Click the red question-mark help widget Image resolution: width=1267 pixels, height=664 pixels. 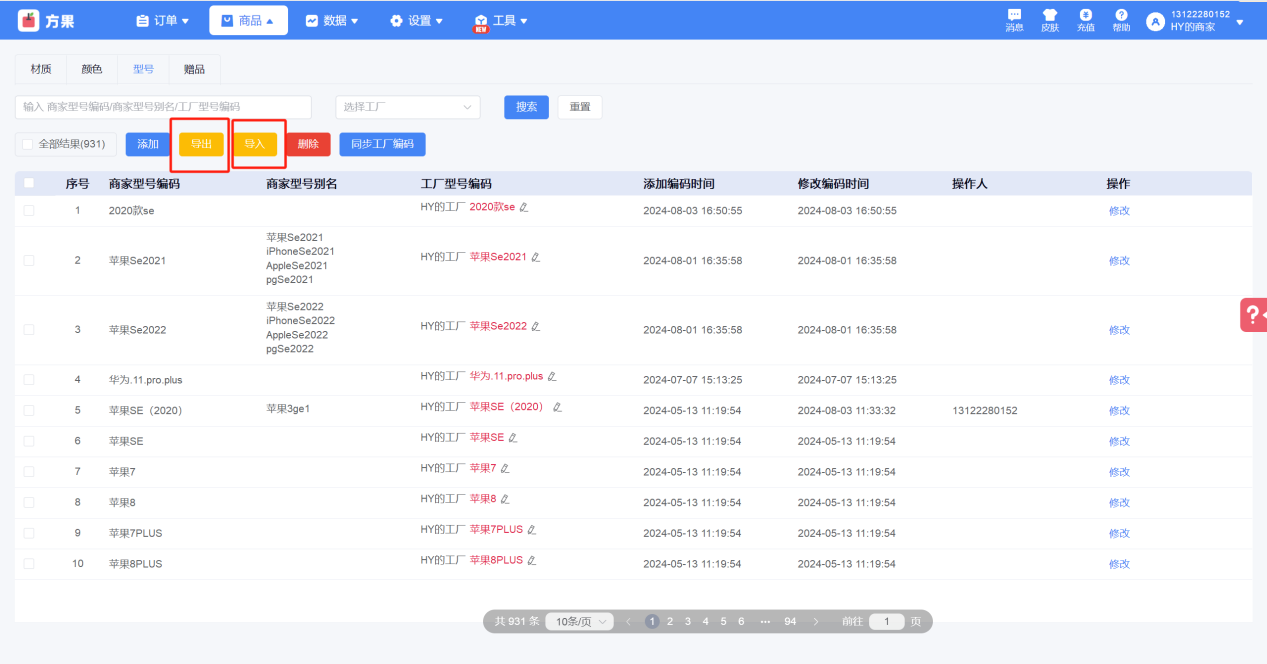click(x=1253, y=314)
